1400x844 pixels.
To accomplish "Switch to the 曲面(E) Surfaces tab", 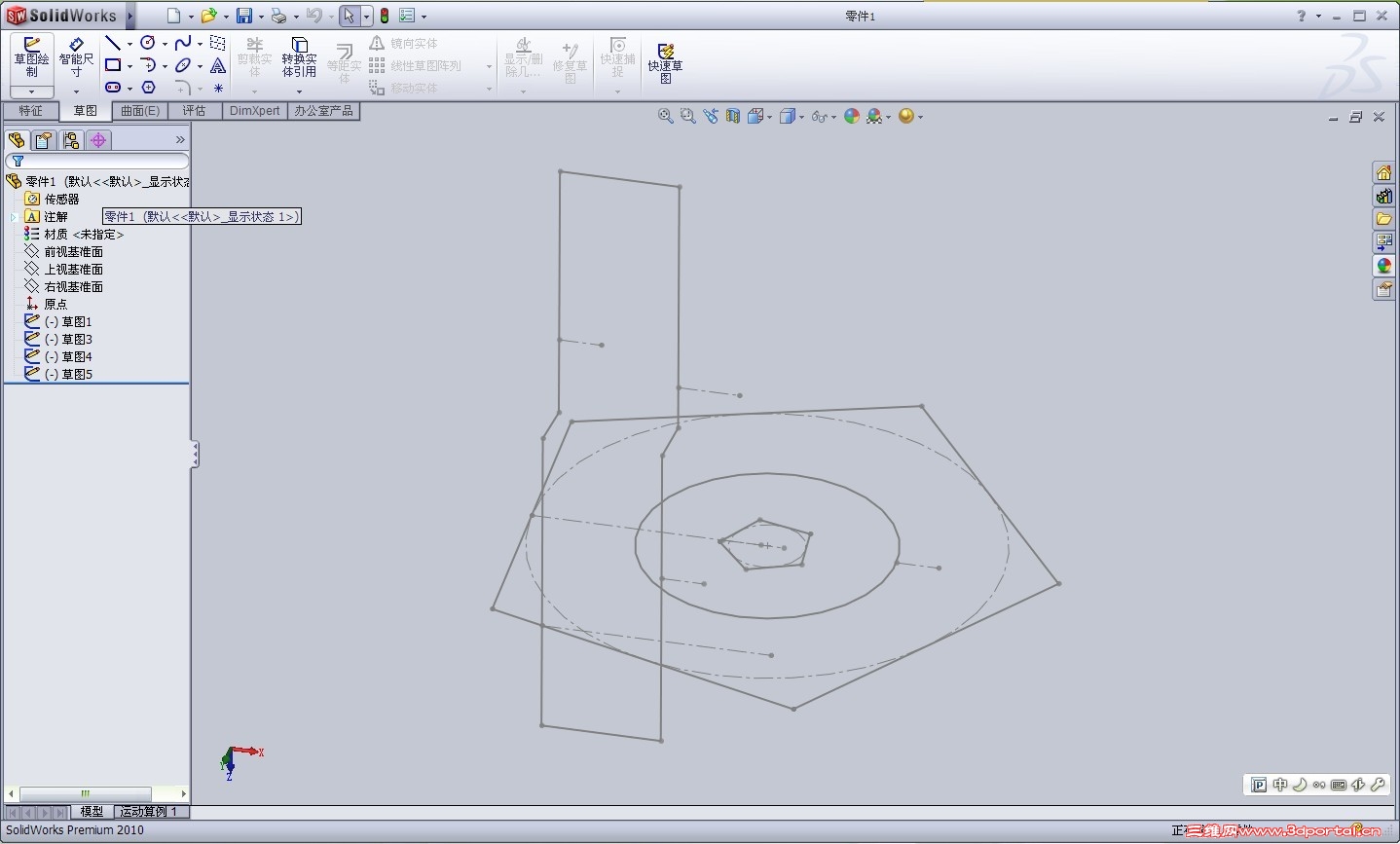I will pos(140,111).
